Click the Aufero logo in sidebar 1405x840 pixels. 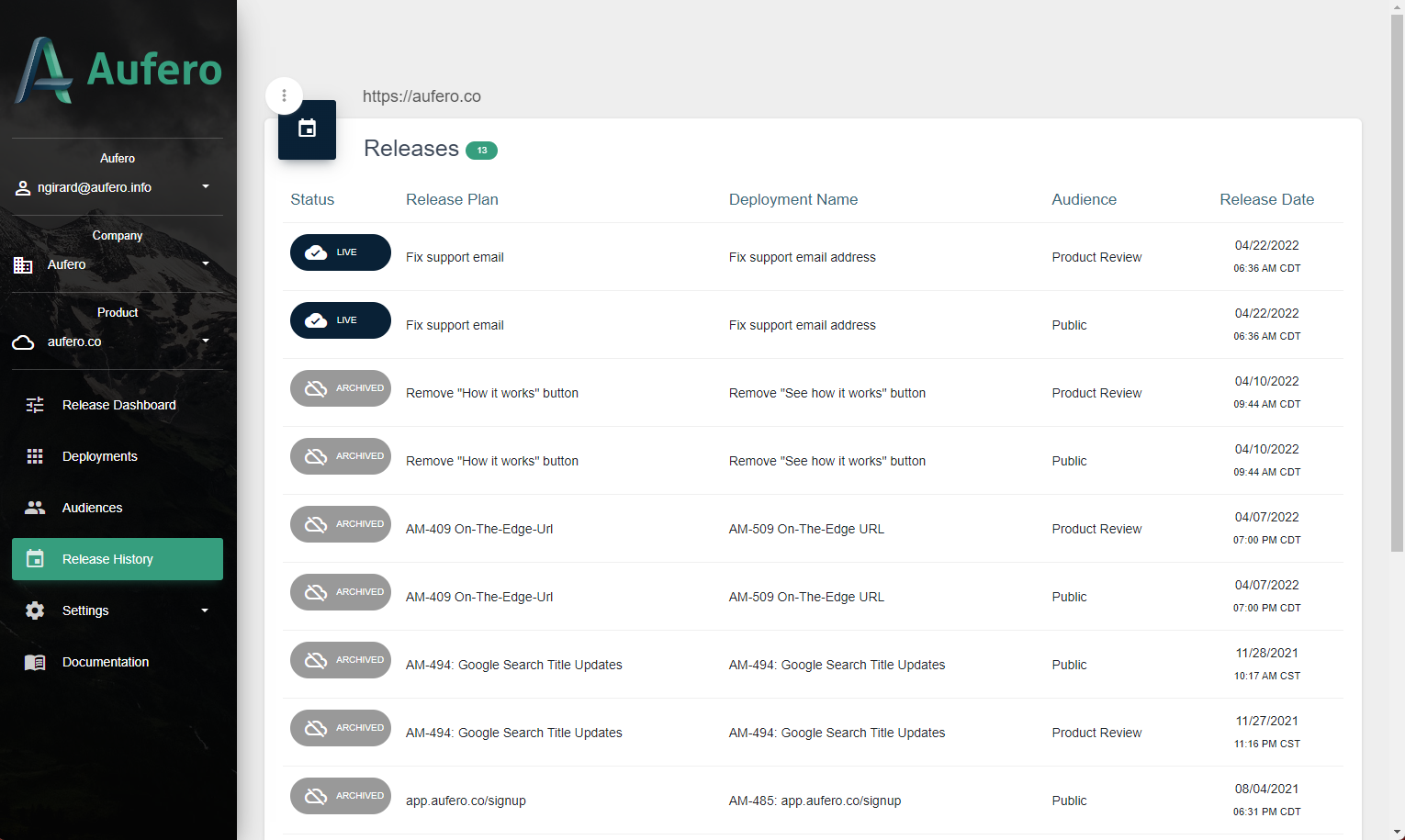pyautogui.click(x=118, y=70)
